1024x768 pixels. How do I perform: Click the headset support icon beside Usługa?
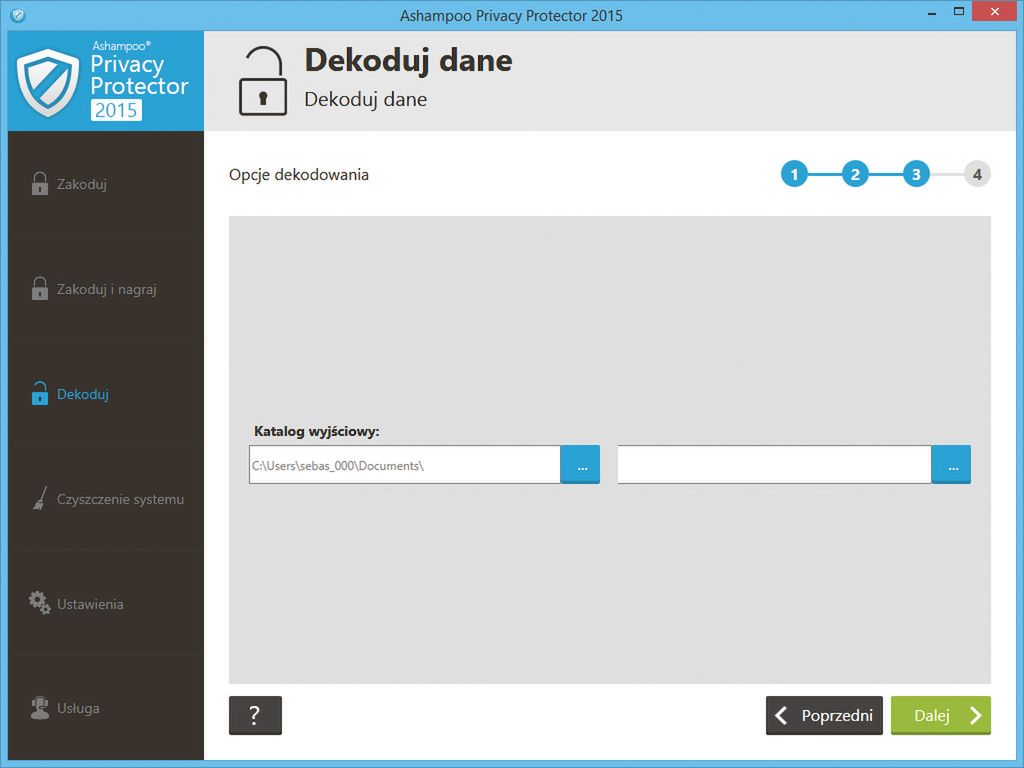40,708
